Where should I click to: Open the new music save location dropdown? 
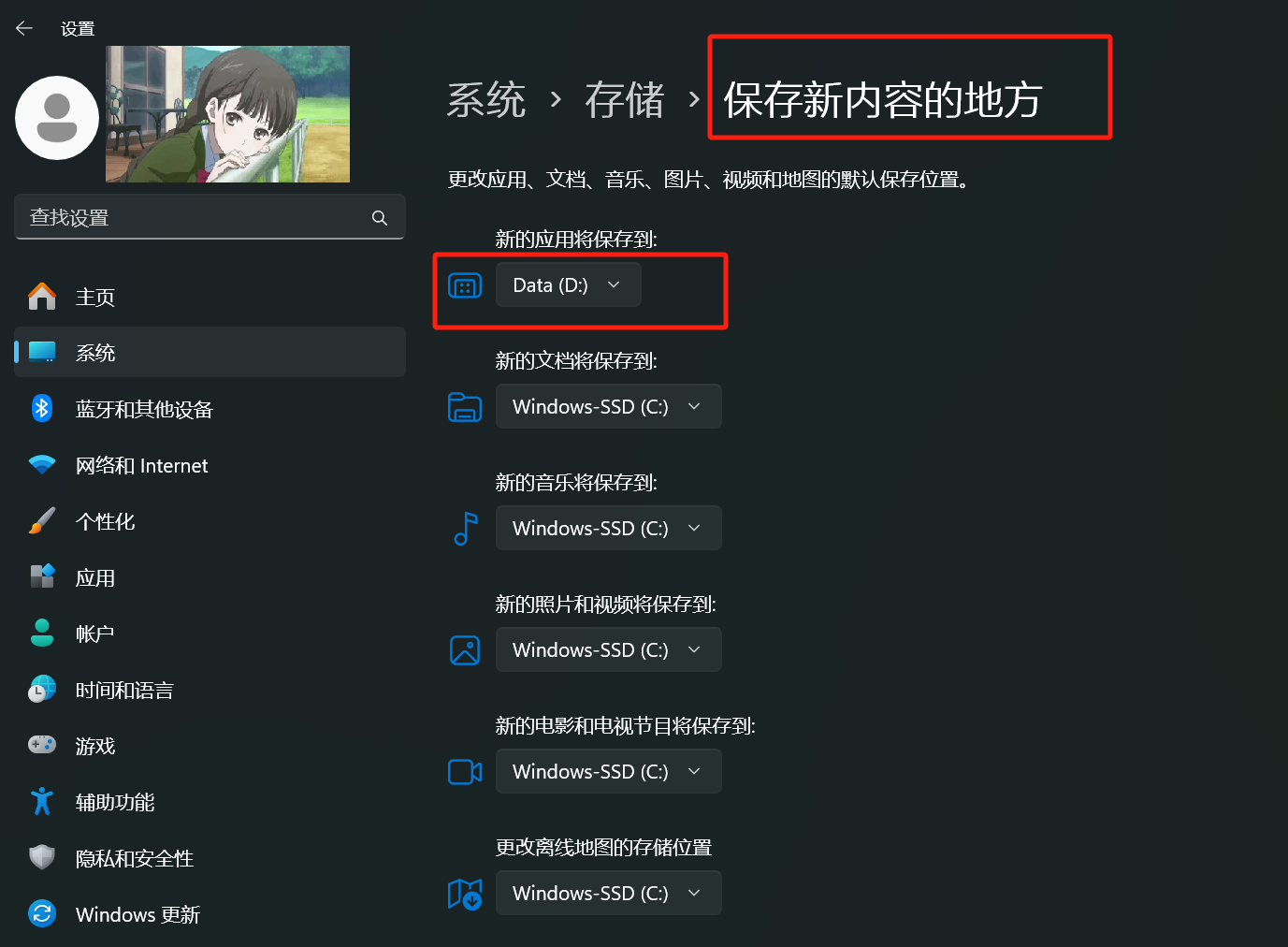tap(609, 528)
